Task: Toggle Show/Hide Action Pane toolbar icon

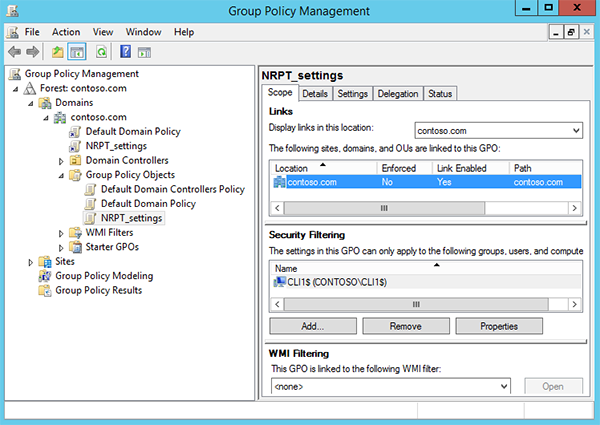Action: [145, 52]
